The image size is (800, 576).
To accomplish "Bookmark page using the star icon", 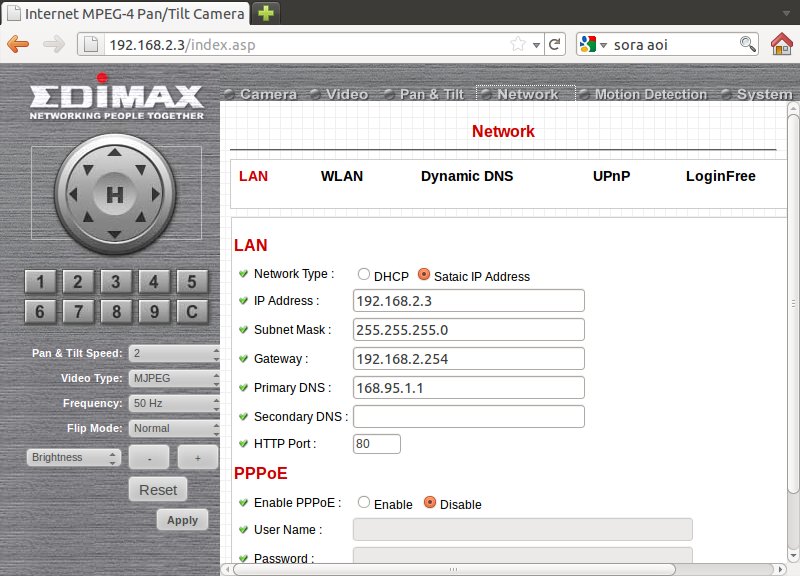I will [518, 45].
